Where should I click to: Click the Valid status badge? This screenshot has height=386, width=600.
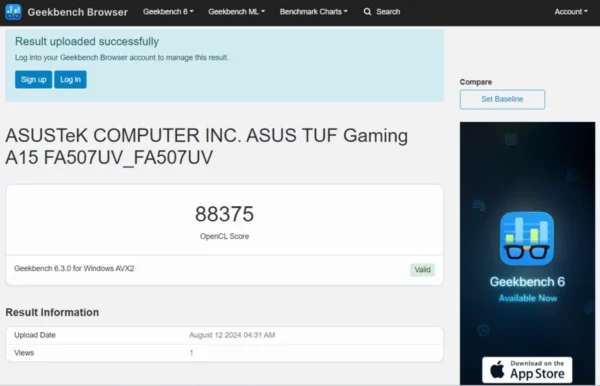(422, 270)
